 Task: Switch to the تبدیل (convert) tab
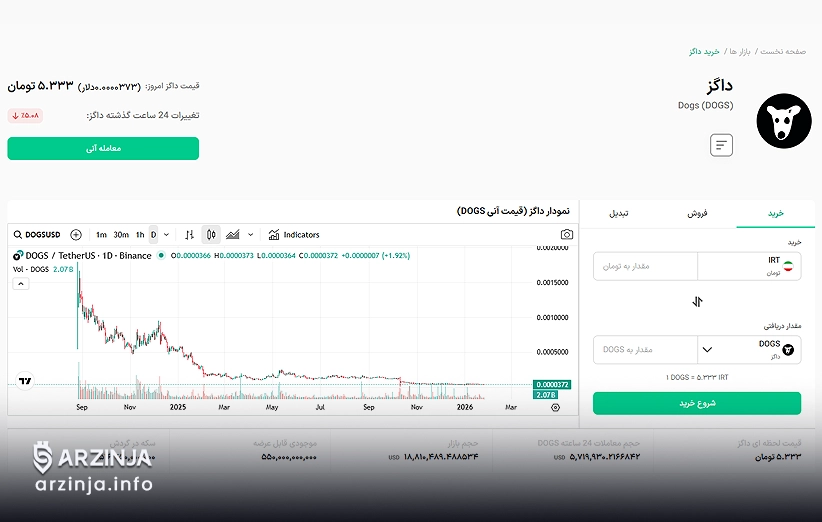pos(620,214)
